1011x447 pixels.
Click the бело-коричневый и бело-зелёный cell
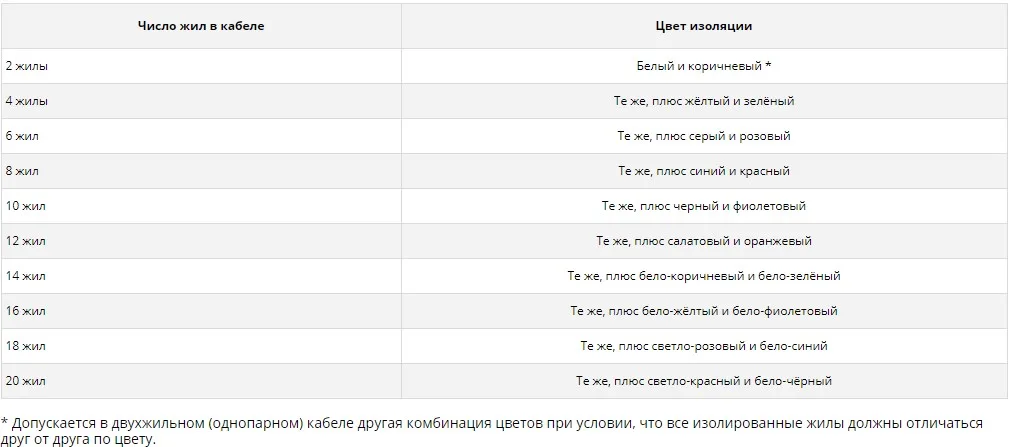coord(703,276)
